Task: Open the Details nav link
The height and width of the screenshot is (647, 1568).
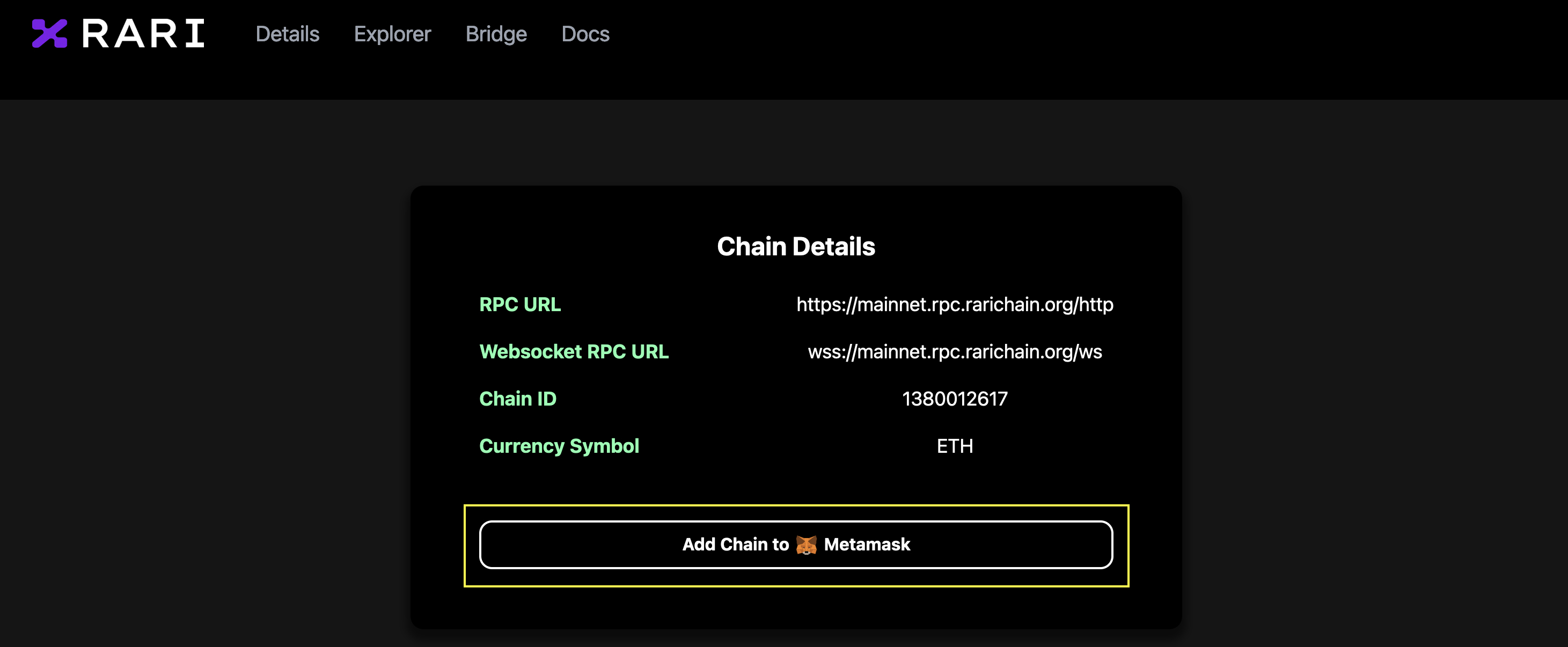Action: tap(287, 34)
